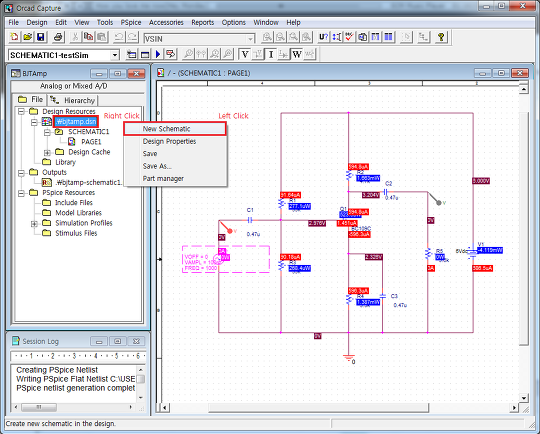Choose Save As... in the context menu
This screenshot has height=434, width=540.
(x=175, y=166)
